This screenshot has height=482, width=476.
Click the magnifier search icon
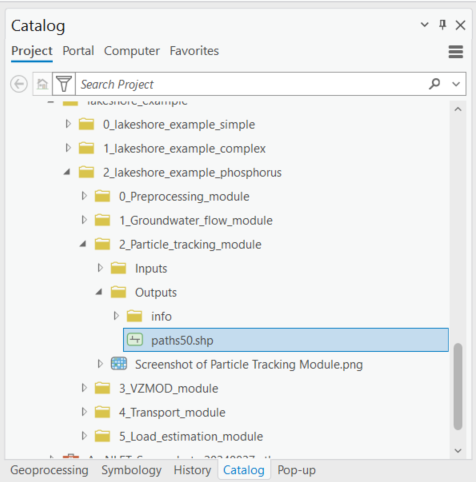(x=435, y=84)
